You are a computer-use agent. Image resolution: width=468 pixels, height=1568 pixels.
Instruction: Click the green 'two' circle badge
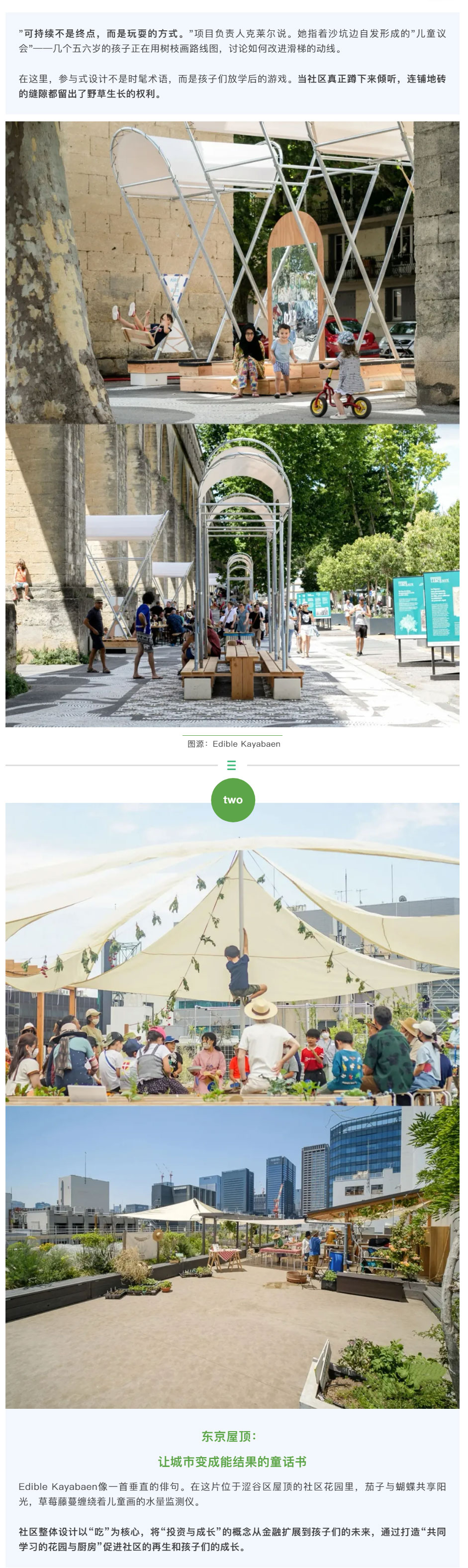233,800
